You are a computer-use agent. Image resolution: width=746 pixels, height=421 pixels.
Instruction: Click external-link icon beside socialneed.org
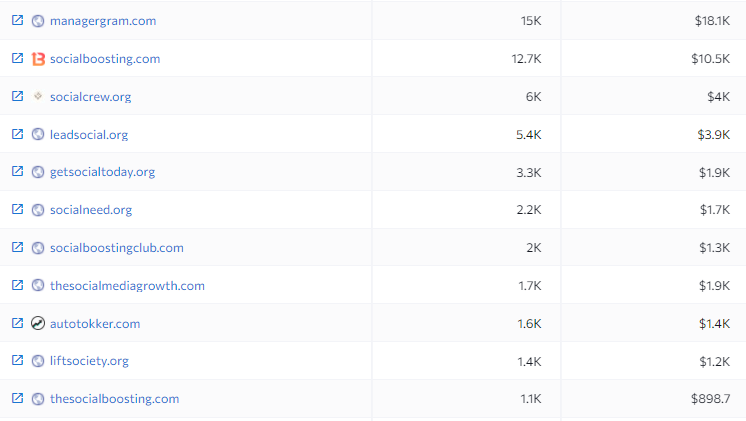click(17, 209)
